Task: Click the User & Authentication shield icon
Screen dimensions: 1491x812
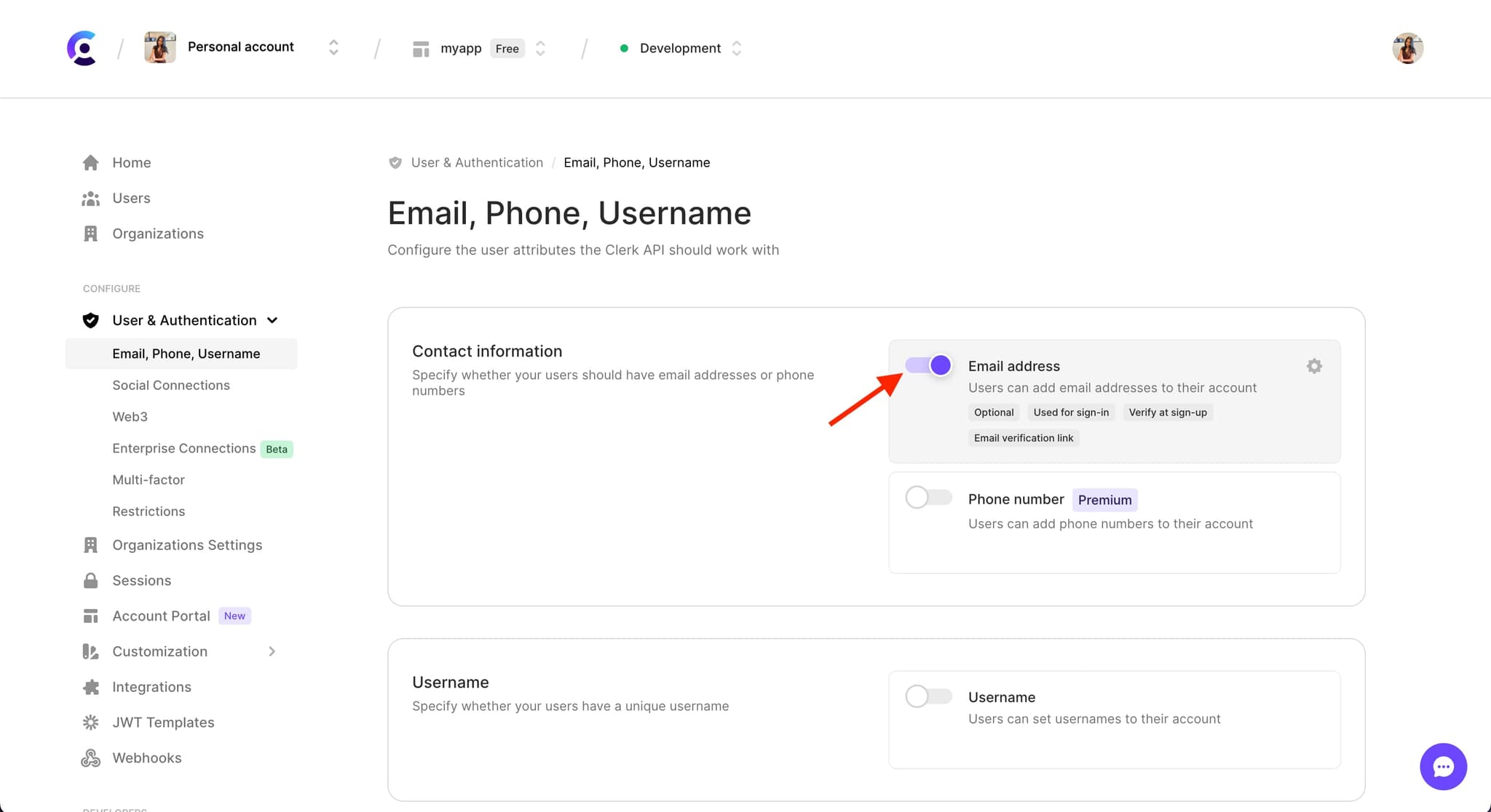Action: pos(90,320)
